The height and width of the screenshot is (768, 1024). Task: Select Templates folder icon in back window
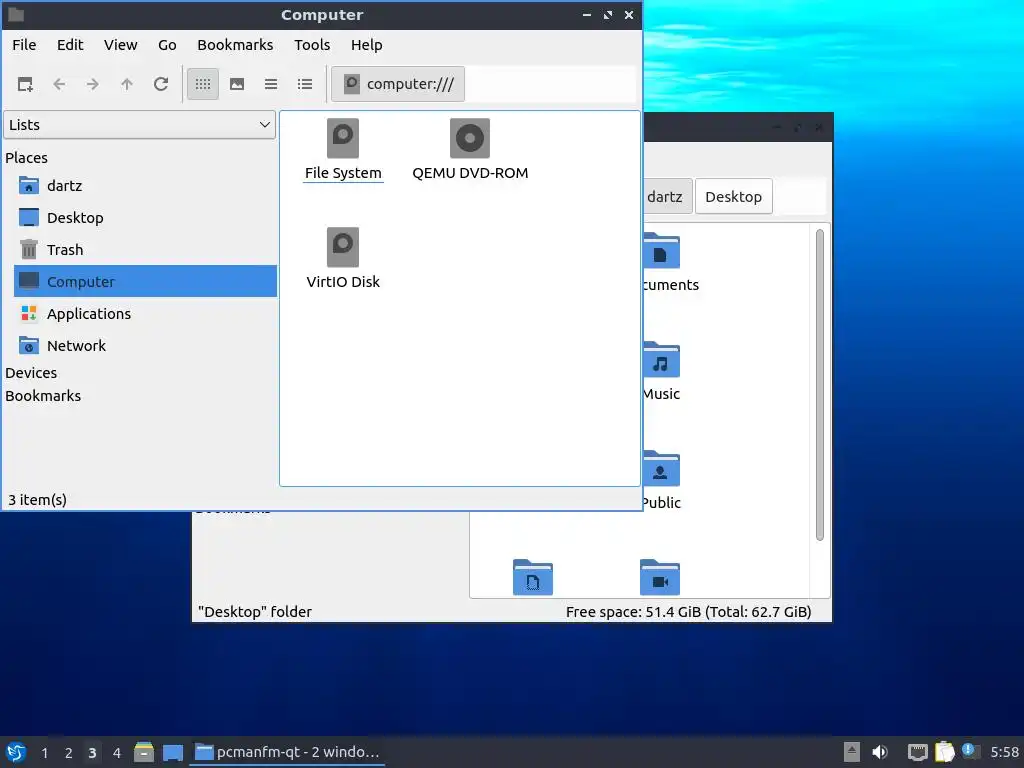(x=533, y=577)
